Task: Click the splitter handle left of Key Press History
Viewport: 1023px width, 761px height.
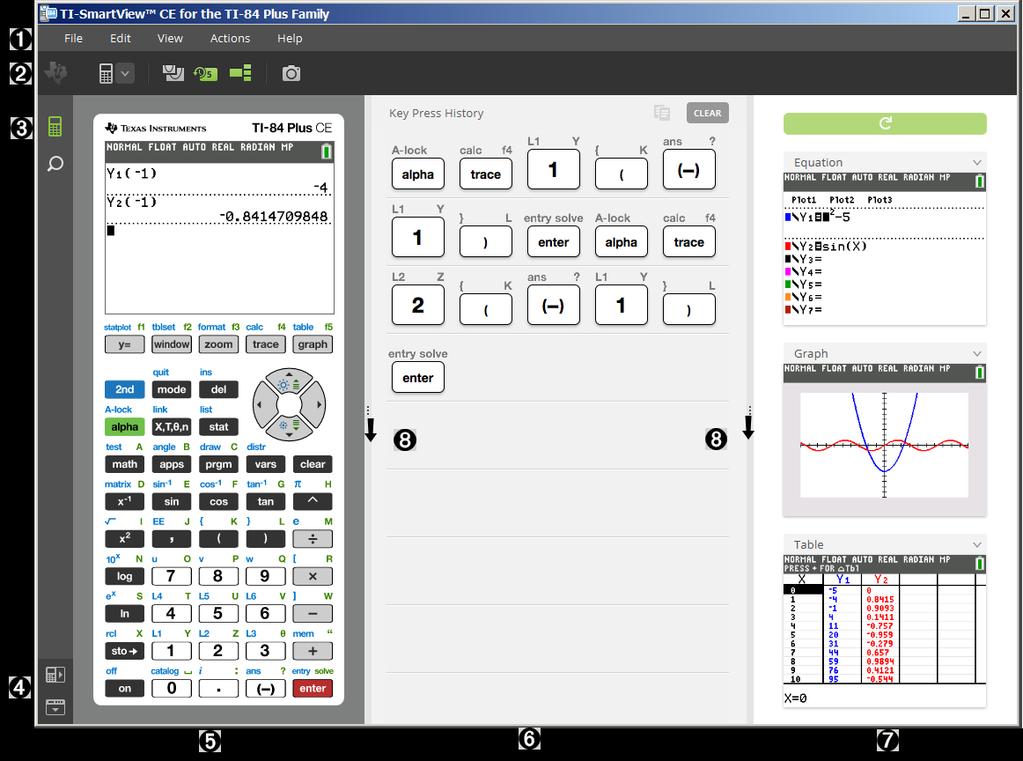Action: click(x=369, y=410)
